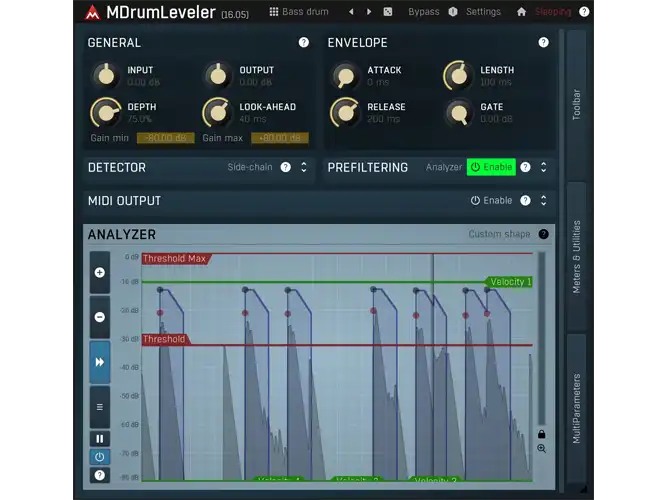Toggle the analyzer power button
Screen dimensions: 667x500
coord(100,457)
